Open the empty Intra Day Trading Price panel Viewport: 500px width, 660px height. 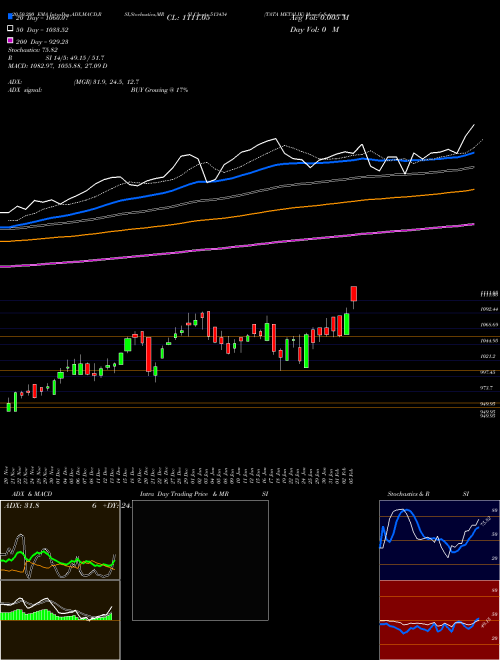tap(200, 560)
